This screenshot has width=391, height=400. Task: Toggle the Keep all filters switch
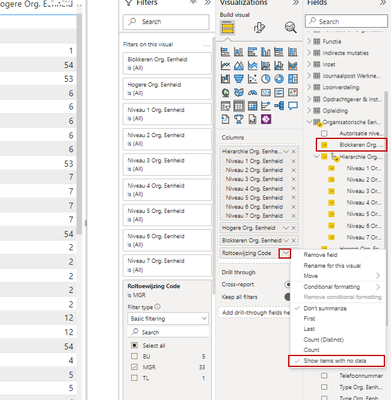point(287,297)
